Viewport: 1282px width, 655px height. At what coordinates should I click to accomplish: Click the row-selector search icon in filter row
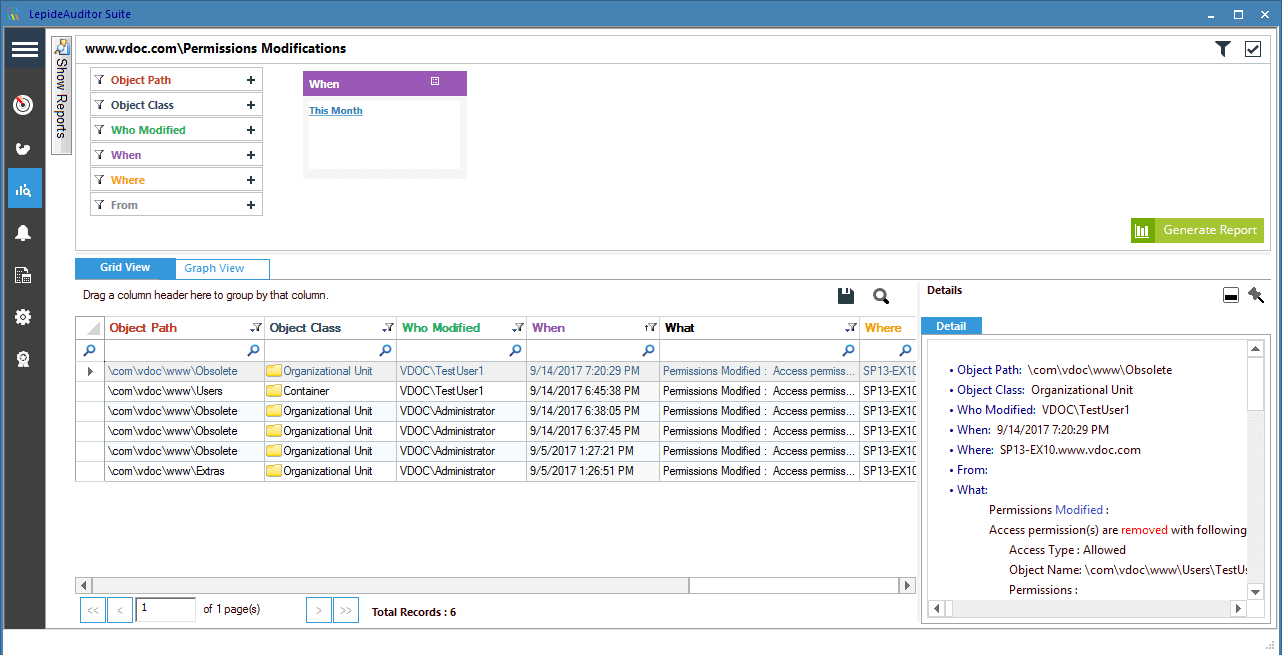[90, 351]
